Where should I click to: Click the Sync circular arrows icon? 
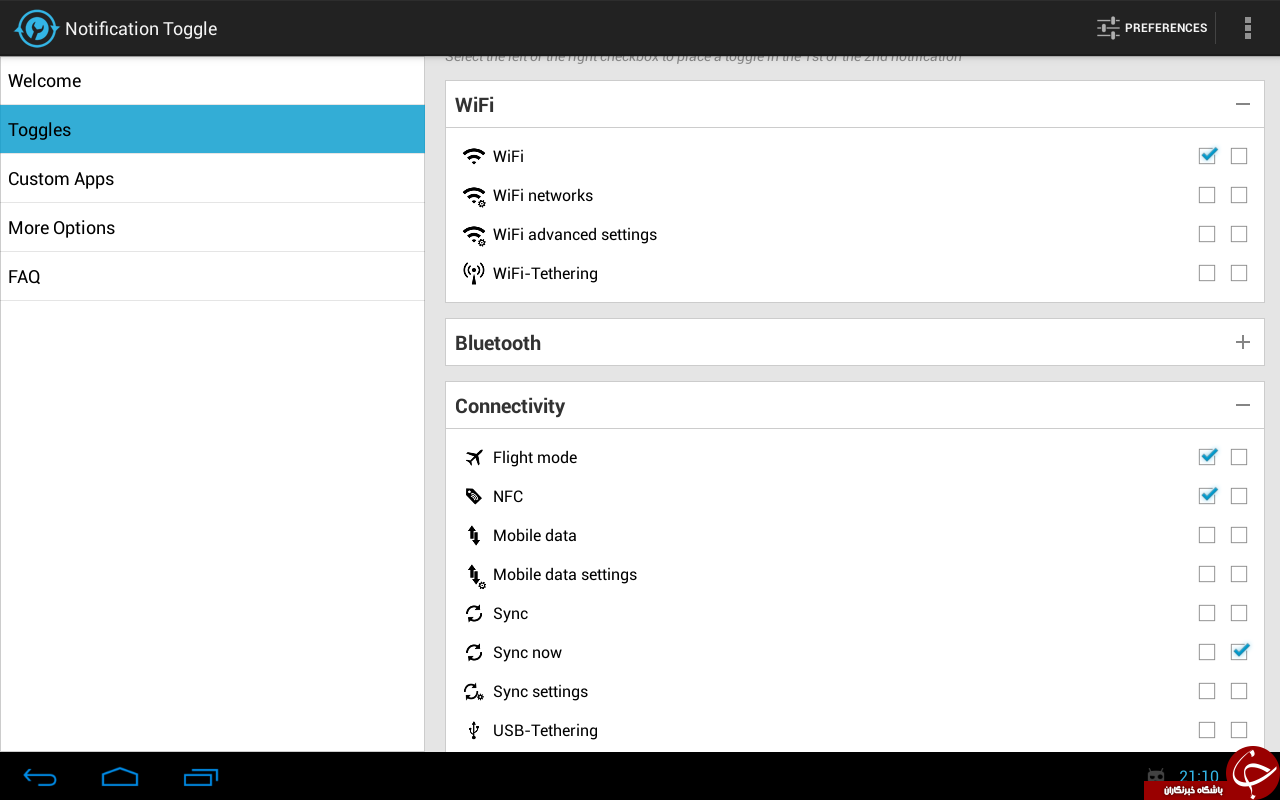474,613
